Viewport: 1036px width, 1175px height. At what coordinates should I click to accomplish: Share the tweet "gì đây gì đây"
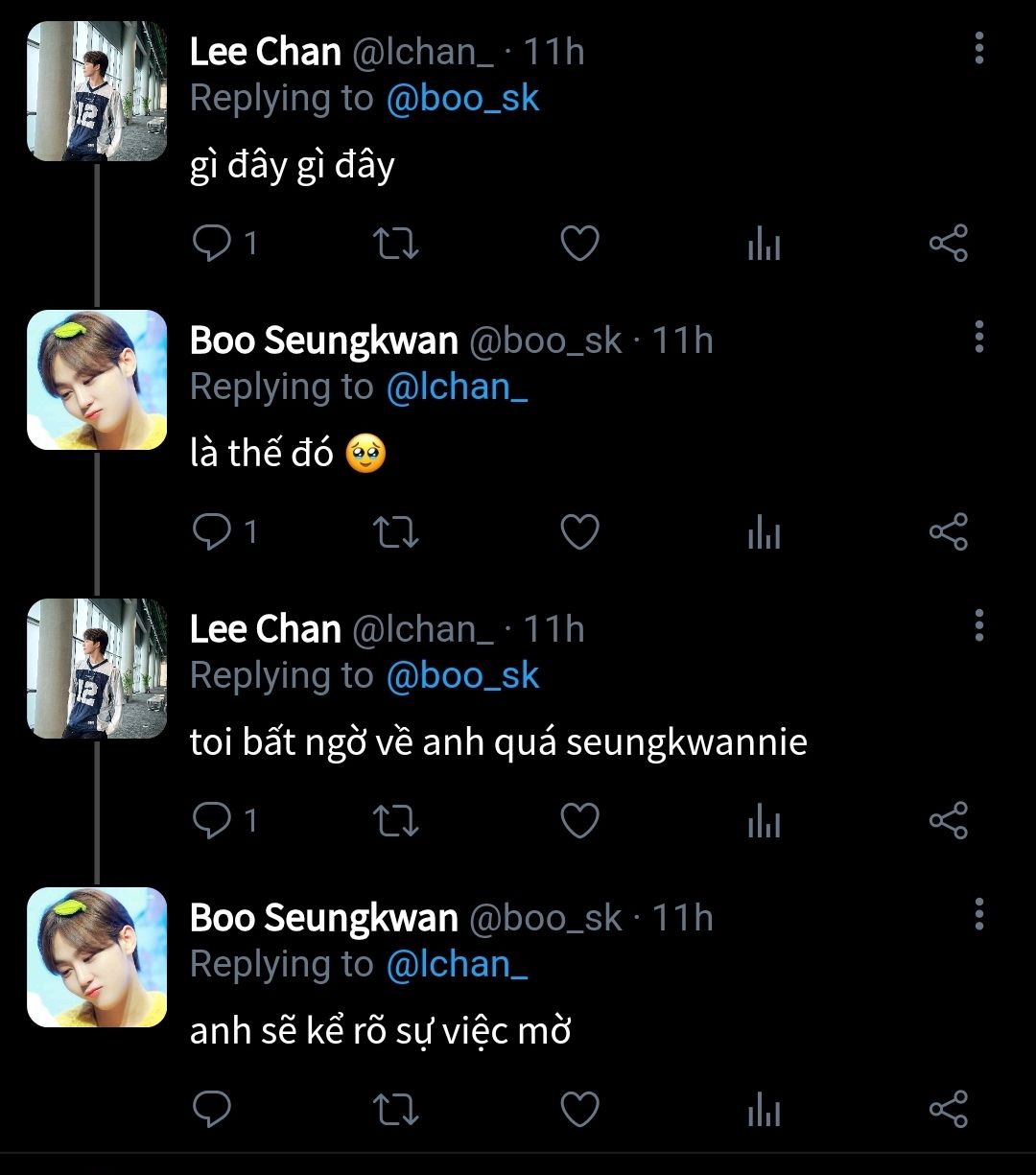pos(949,244)
